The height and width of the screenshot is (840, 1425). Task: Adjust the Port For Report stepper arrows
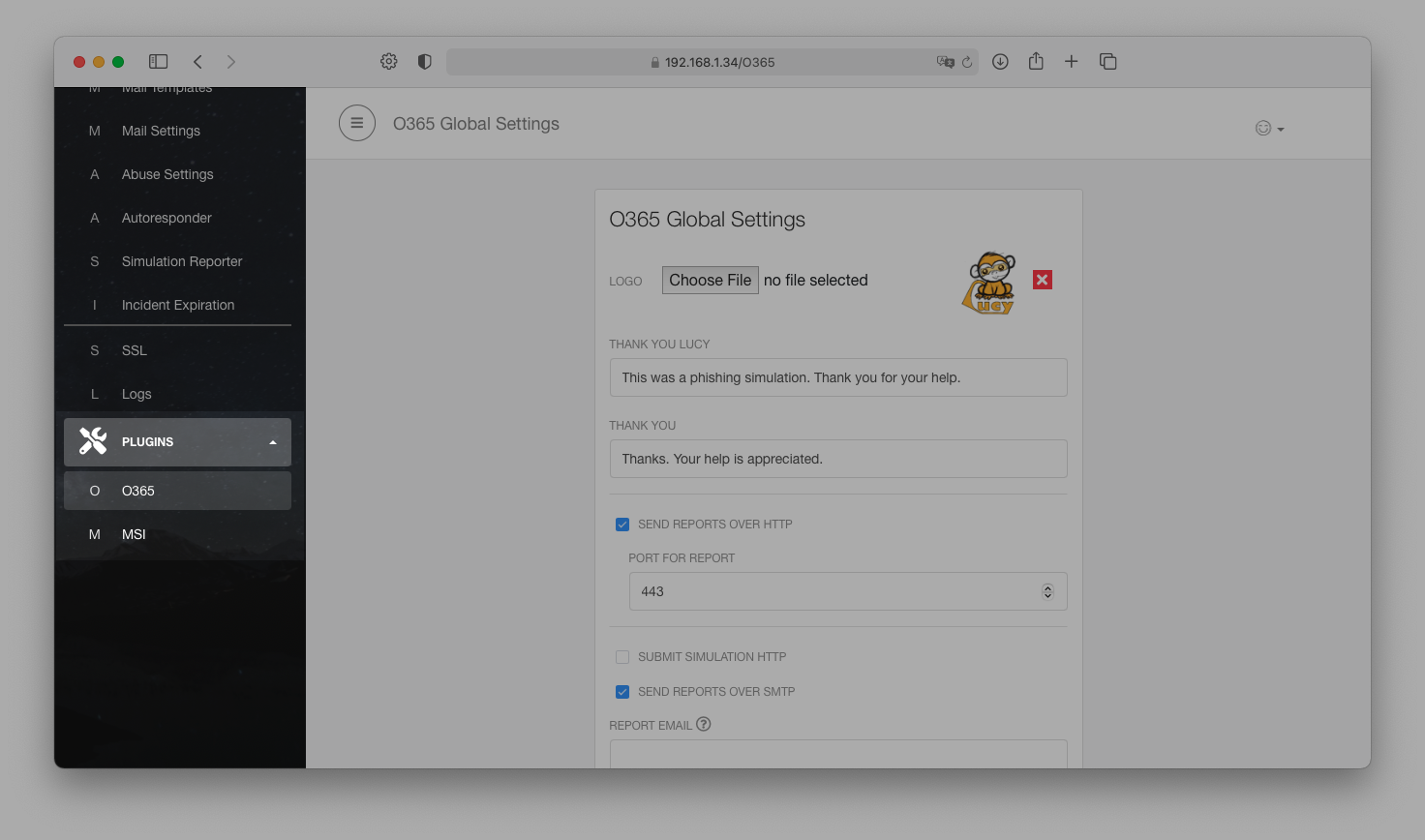pyautogui.click(x=1047, y=591)
